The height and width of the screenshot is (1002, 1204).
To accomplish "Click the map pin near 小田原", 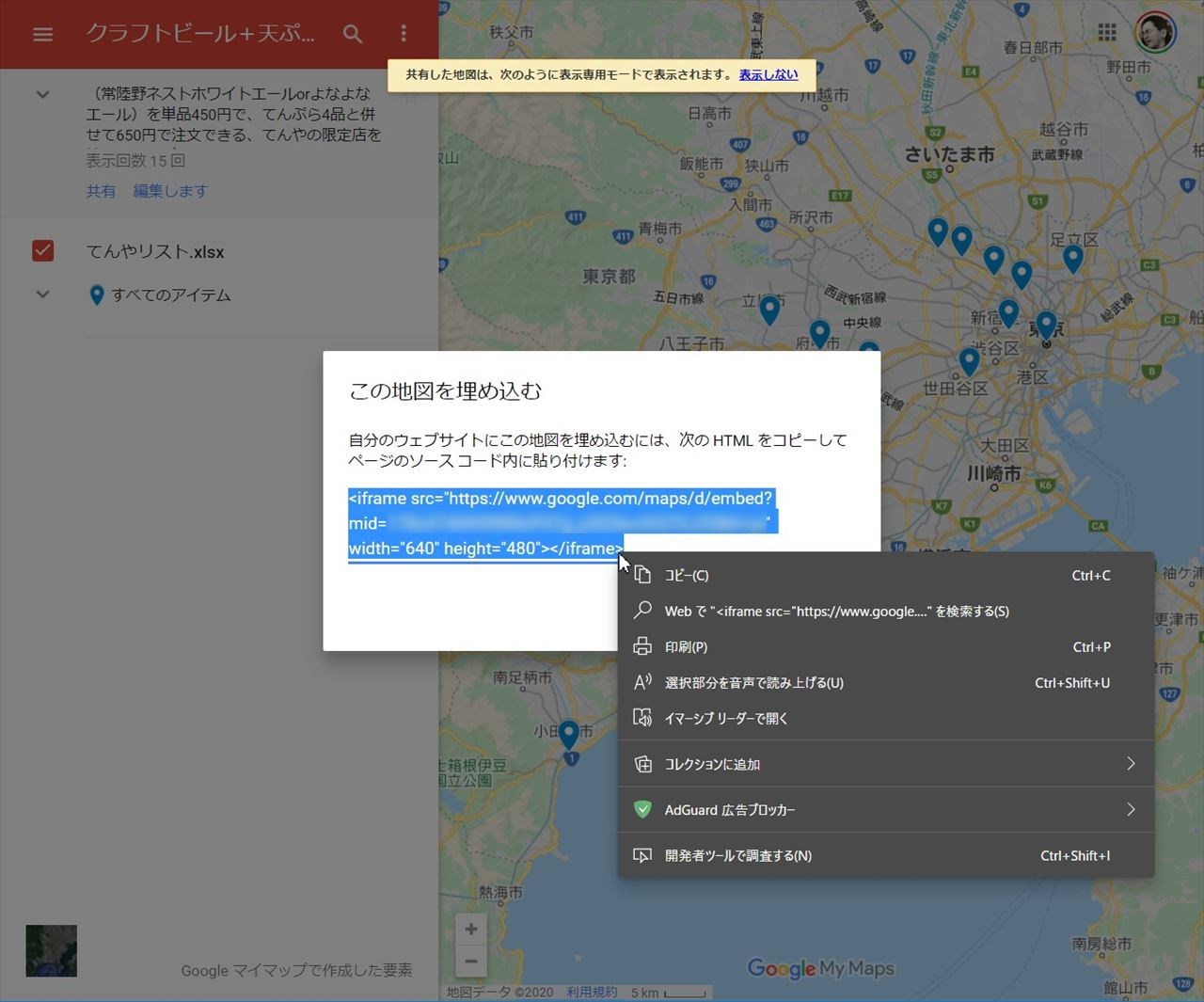I will point(569,735).
